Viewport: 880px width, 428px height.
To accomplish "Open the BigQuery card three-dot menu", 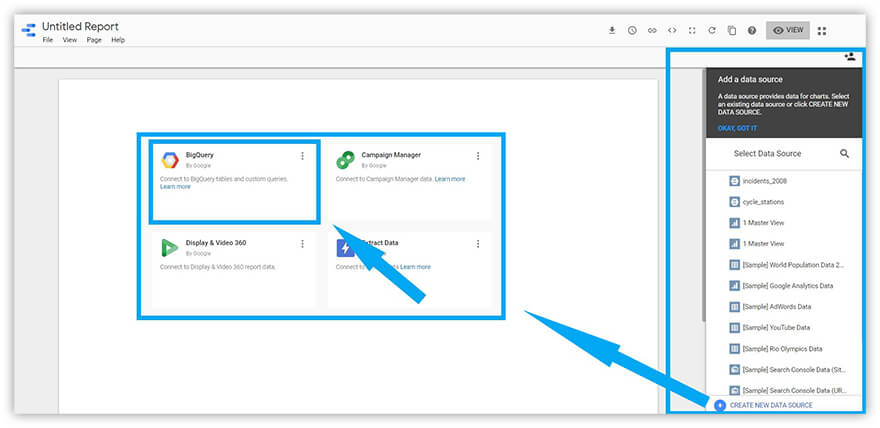I will coord(302,156).
